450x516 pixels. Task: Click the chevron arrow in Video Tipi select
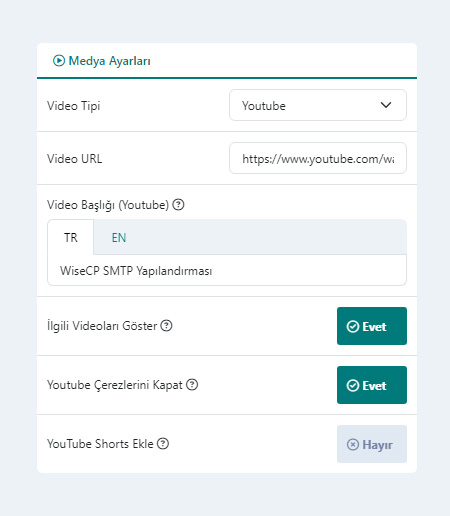pos(386,105)
